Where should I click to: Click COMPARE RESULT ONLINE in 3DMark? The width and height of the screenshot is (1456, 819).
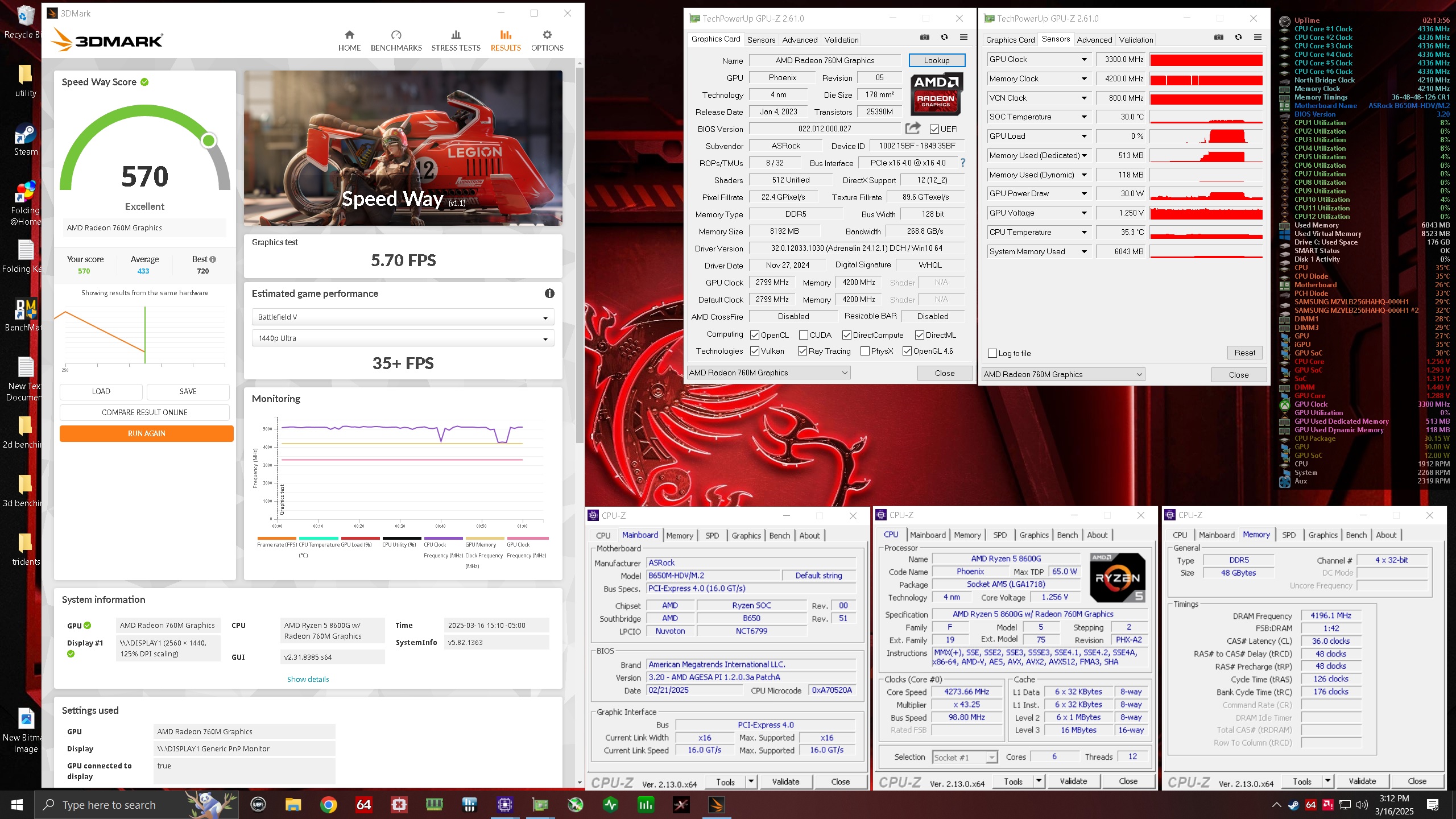click(x=144, y=412)
